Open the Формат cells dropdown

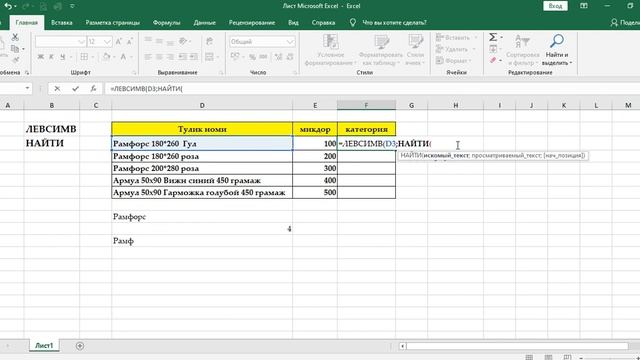pyautogui.click(x=453, y=60)
